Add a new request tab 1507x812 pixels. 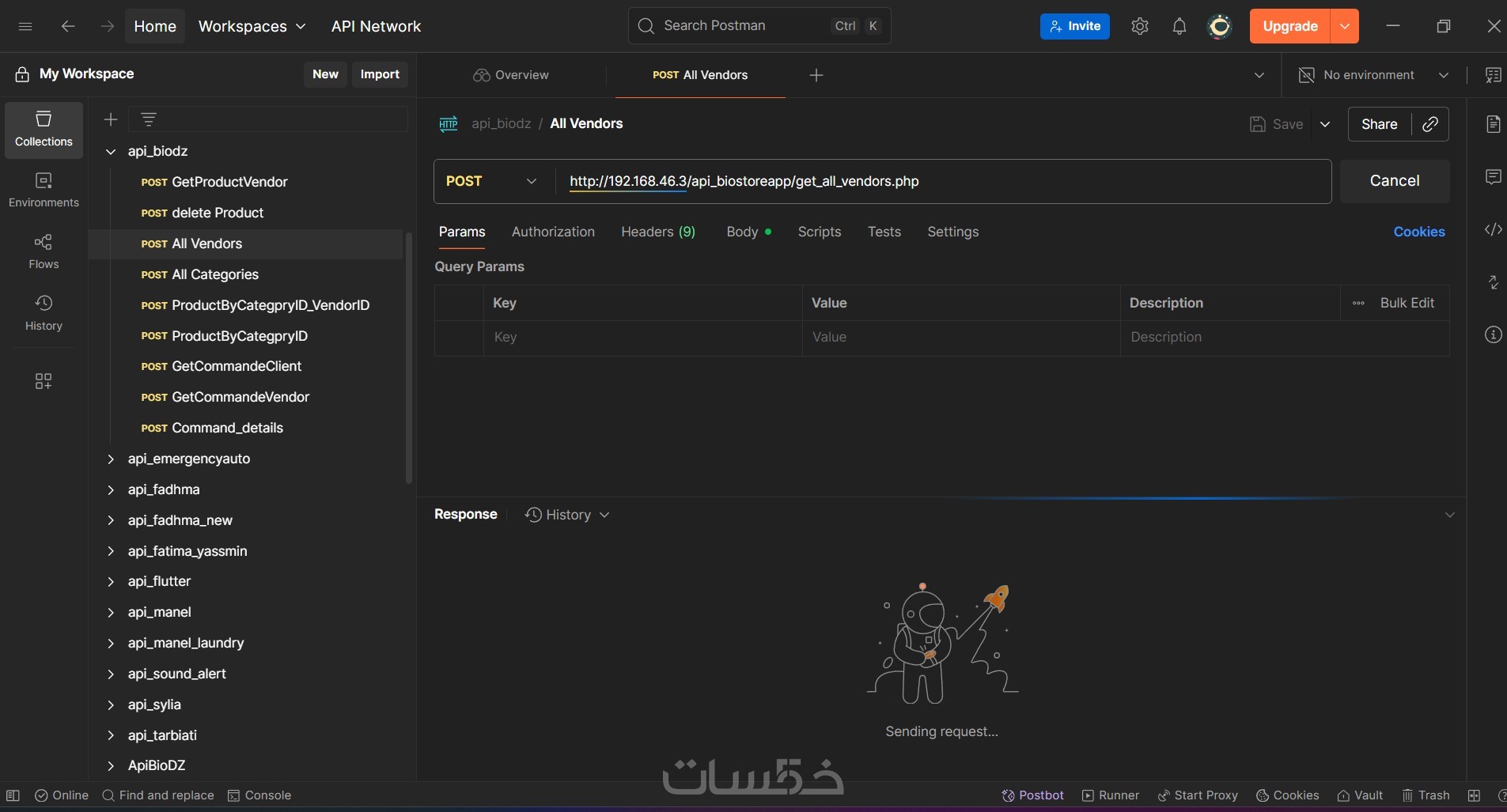(x=816, y=75)
